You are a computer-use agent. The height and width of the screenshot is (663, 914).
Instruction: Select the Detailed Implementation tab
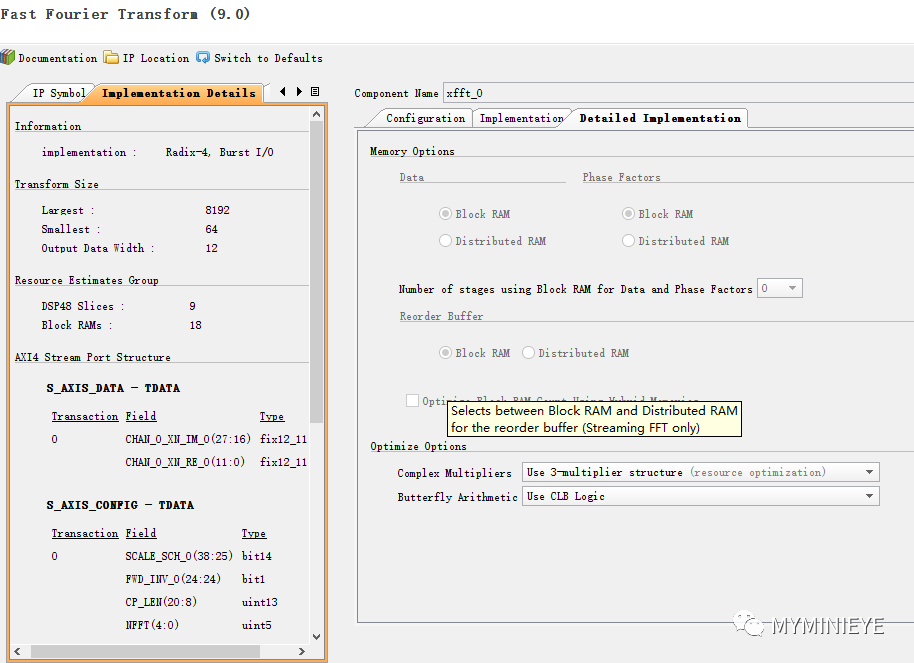pyautogui.click(x=660, y=118)
